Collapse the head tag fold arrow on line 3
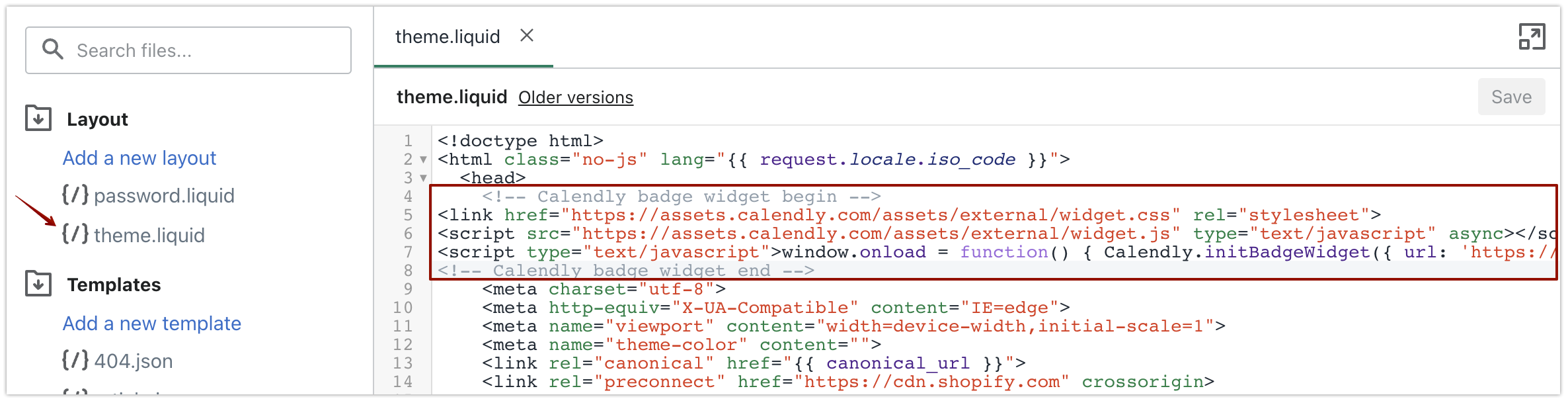 tap(423, 179)
